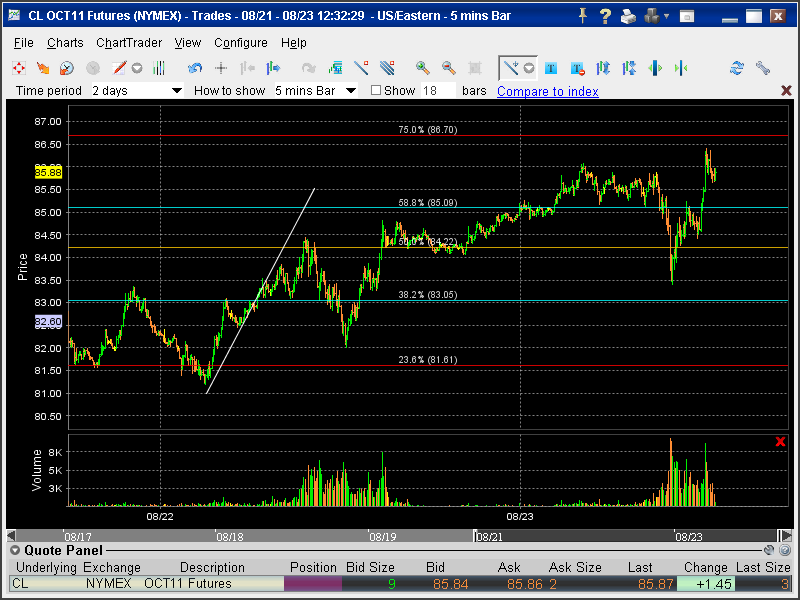This screenshot has width=800, height=600.
Task: Click the yellow question mark help icon
Action: [605, 16]
